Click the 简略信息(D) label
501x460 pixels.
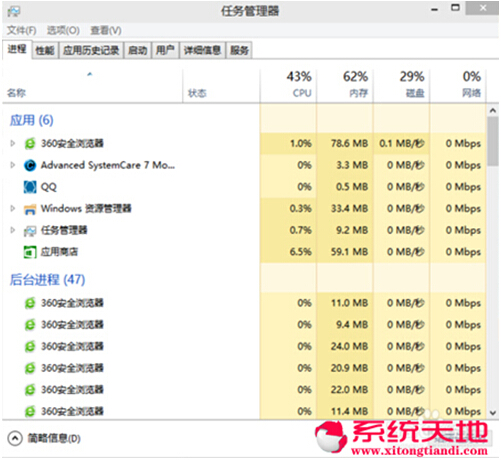coord(54,439)
